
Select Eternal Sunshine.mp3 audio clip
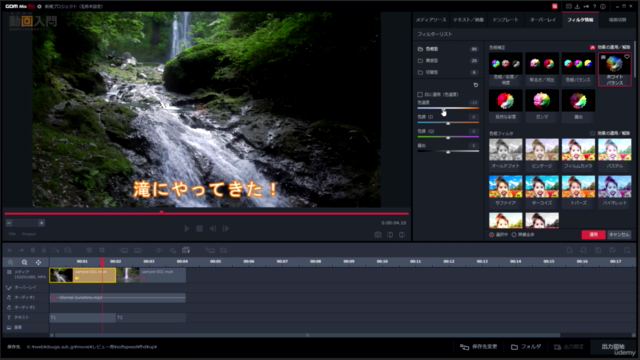point(118,298)
